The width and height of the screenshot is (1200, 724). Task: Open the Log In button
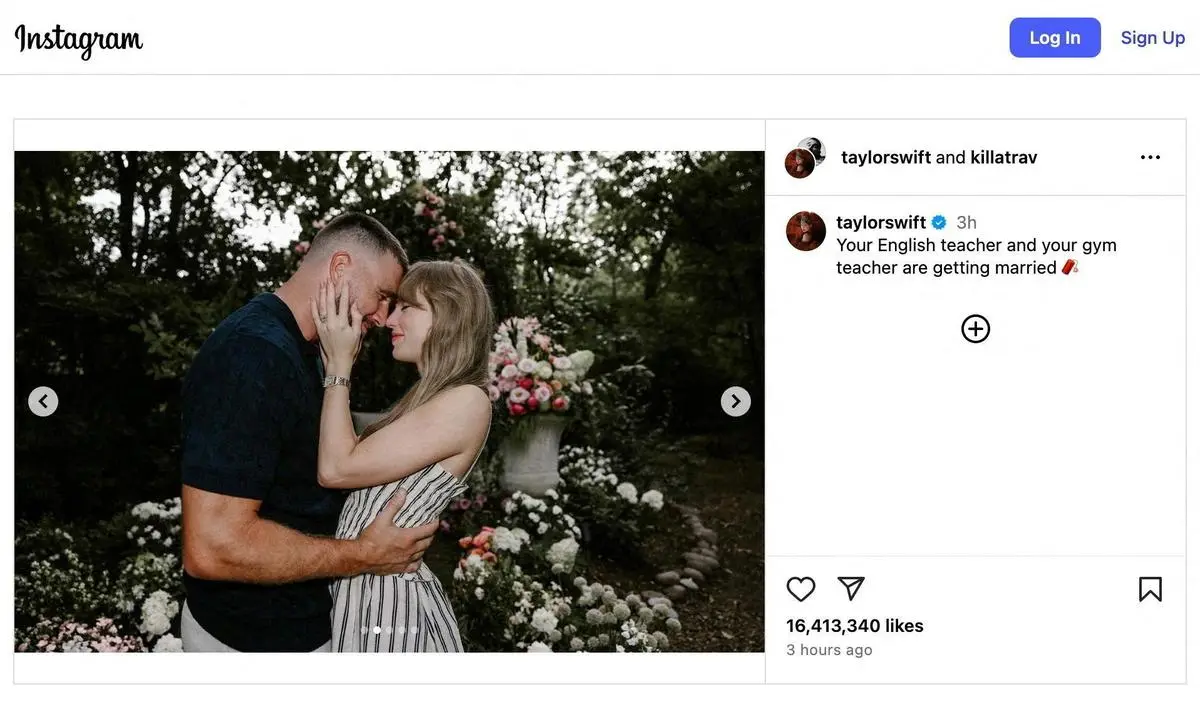point(1055,37)
